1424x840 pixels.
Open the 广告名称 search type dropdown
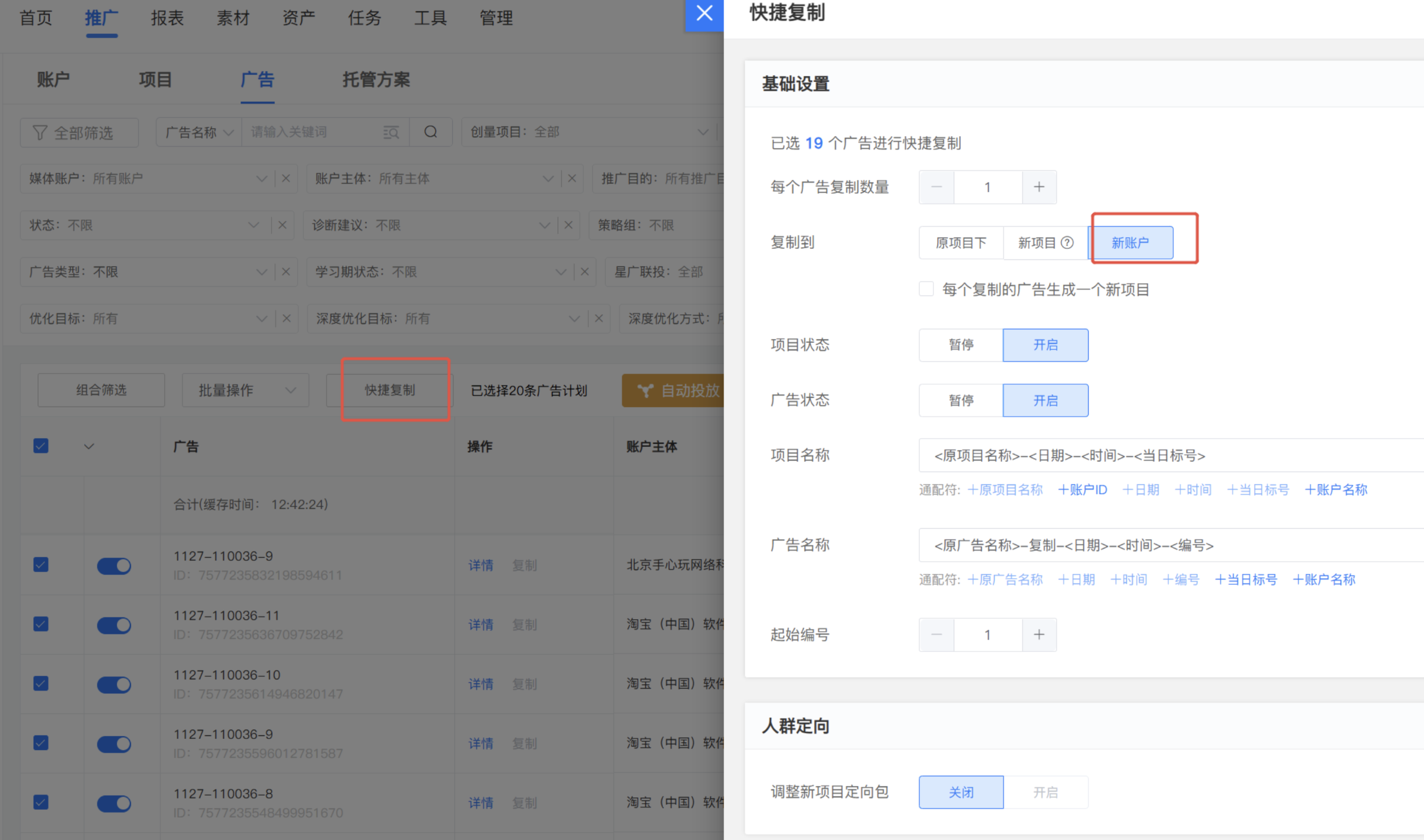[199, 133]
